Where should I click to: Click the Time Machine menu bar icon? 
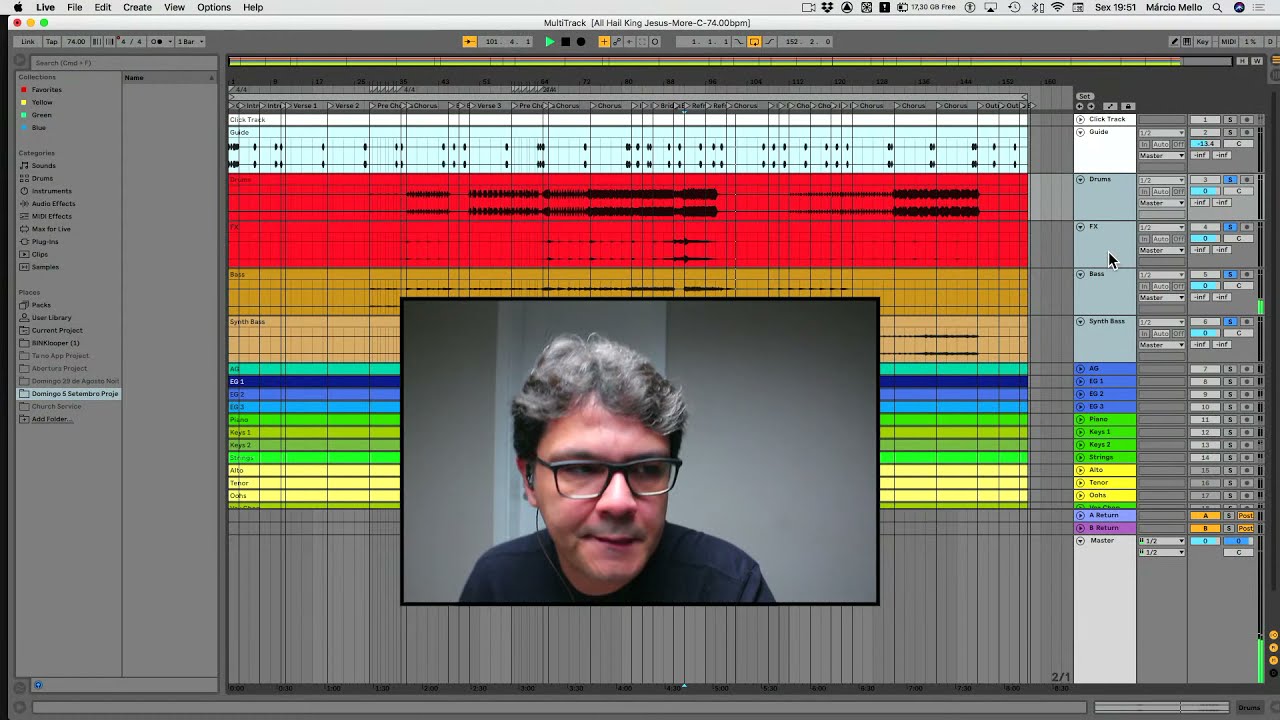coord(1014,7)
